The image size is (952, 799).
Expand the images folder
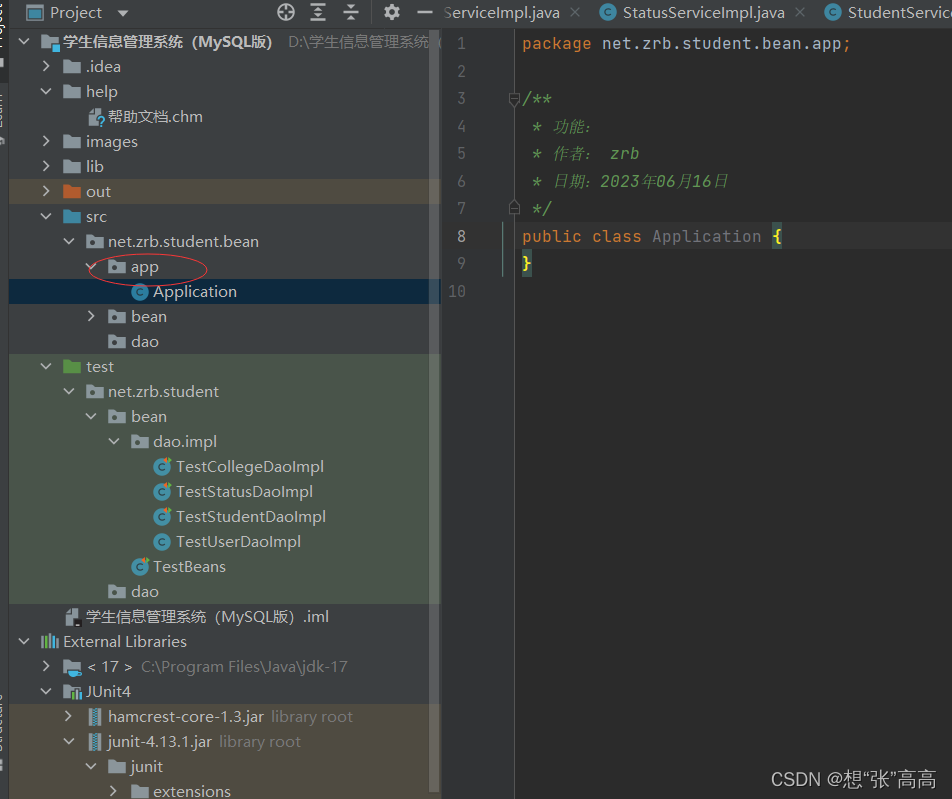pos(46,141)
